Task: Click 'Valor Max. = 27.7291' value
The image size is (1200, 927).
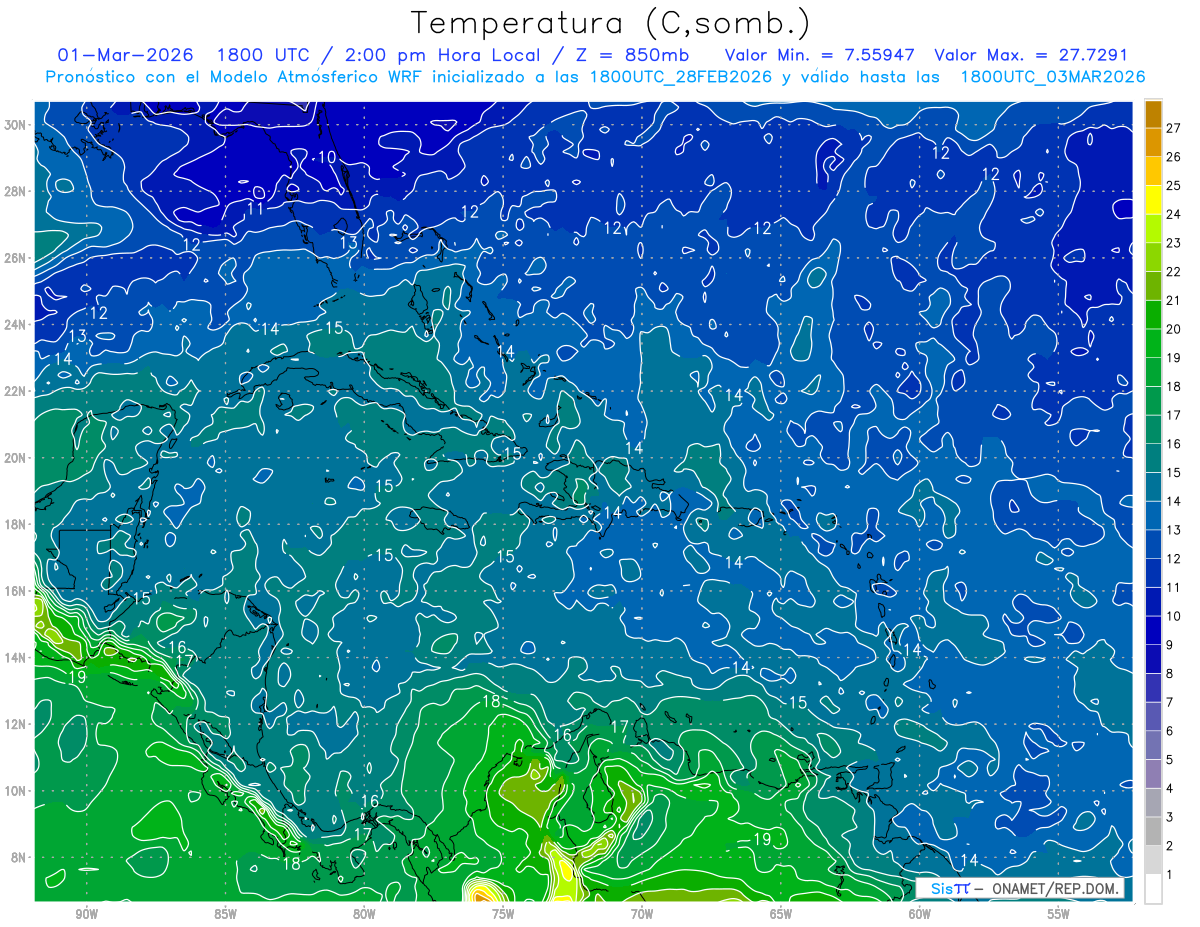Action: [x=1030, y=55]
